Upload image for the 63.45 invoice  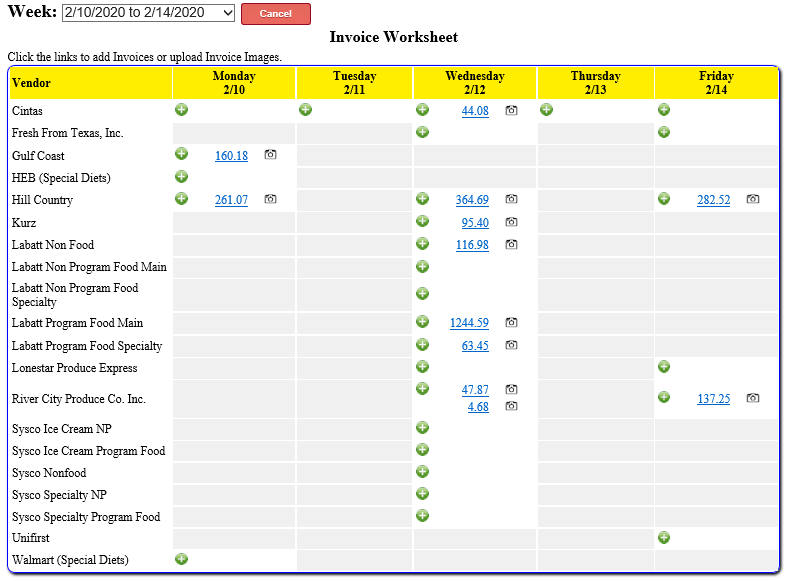[x=511, y=345]
